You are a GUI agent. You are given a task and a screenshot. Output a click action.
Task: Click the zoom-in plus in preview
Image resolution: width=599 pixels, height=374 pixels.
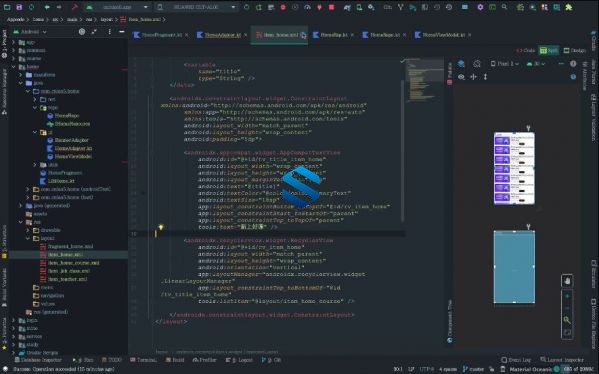[x=567, y=296]
